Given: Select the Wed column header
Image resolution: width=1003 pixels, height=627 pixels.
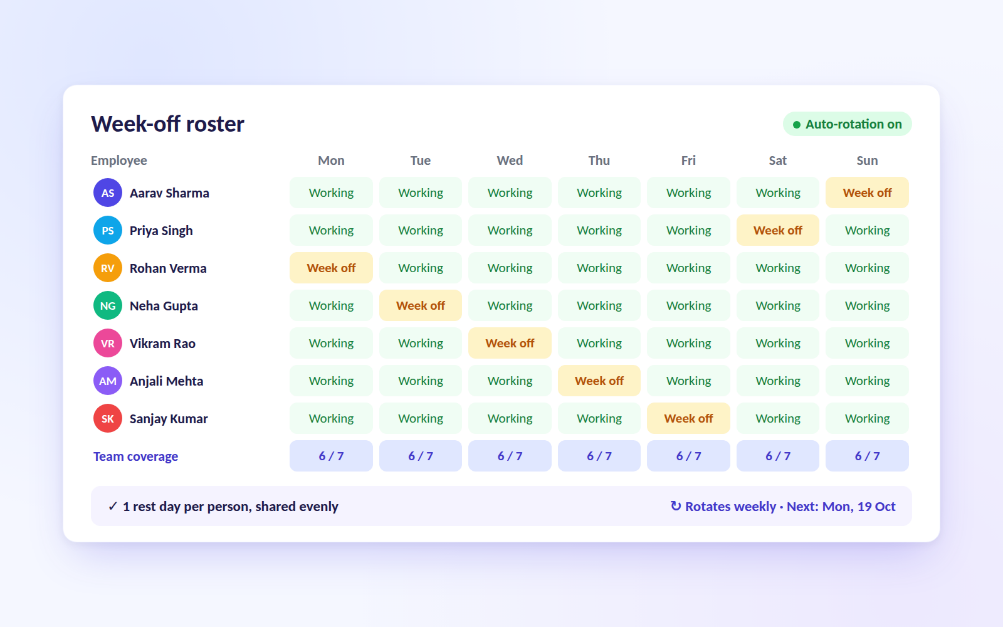Looking at the screenshot, I should click(510, 161).
